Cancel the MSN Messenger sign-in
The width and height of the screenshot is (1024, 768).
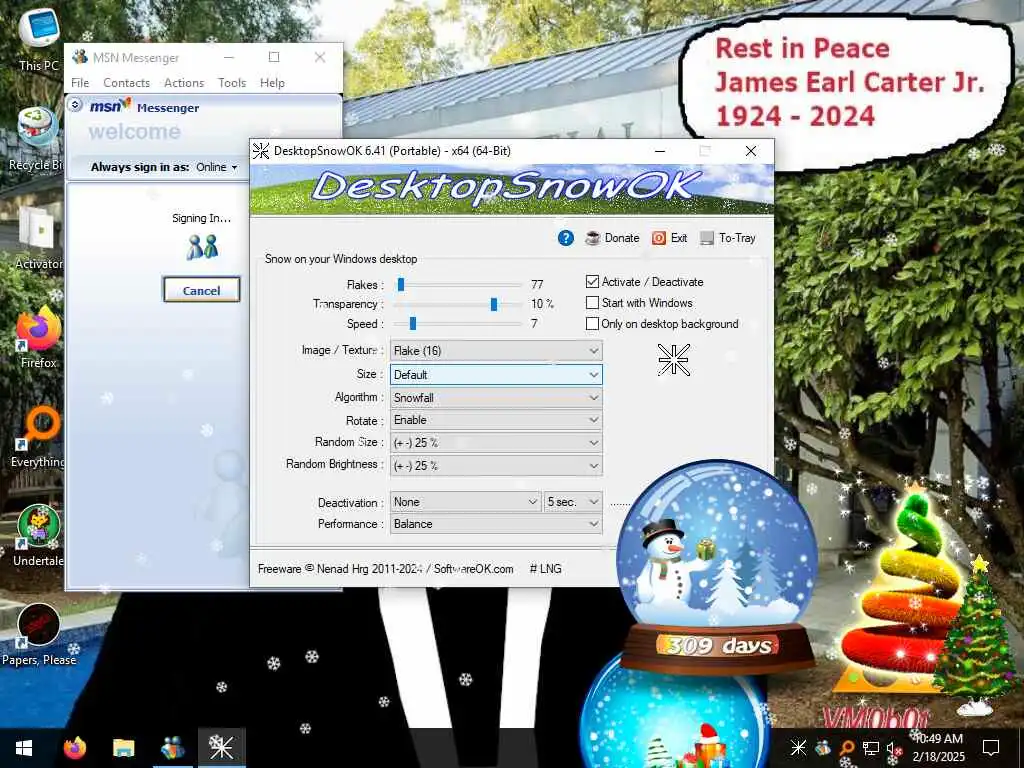[201, 290]
